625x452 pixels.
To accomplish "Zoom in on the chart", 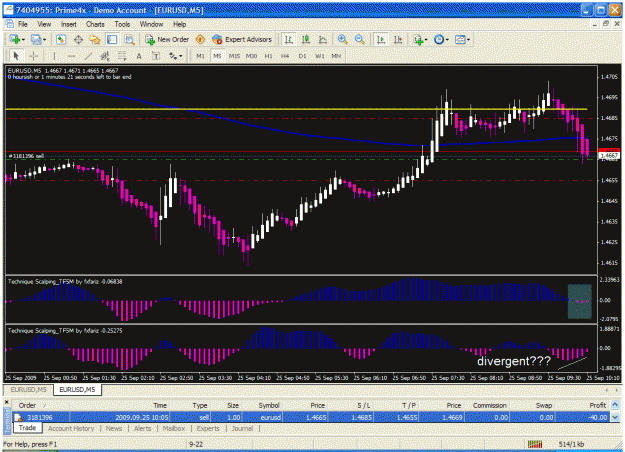I will [x=342, y=39].
